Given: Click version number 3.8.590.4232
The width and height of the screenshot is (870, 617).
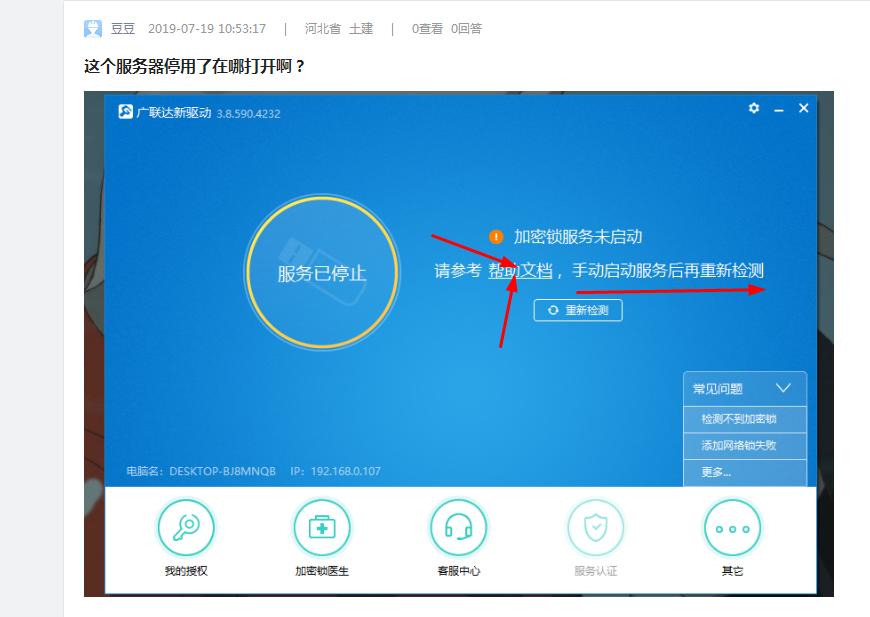Looking at the screenshot, I should (248, 114).
